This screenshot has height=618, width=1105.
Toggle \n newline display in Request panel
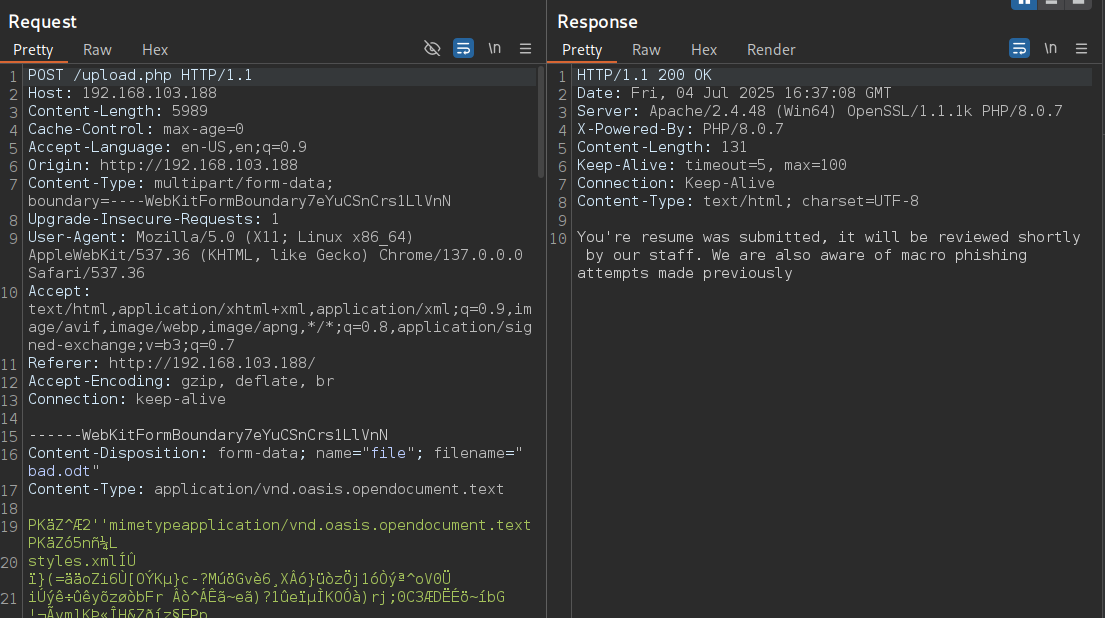tap(495, 49)
